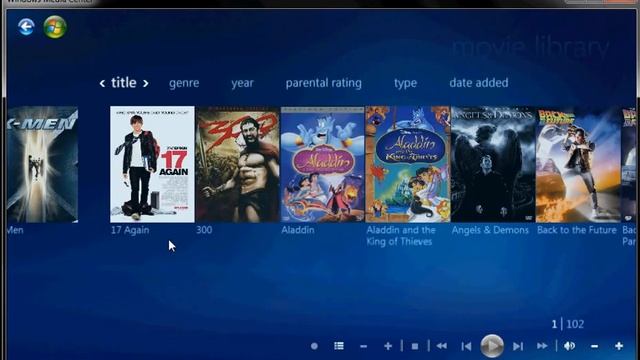Screen dimensions: 640x360
Task: Click the channel down minus button
Action: click(x=363, y=347)
